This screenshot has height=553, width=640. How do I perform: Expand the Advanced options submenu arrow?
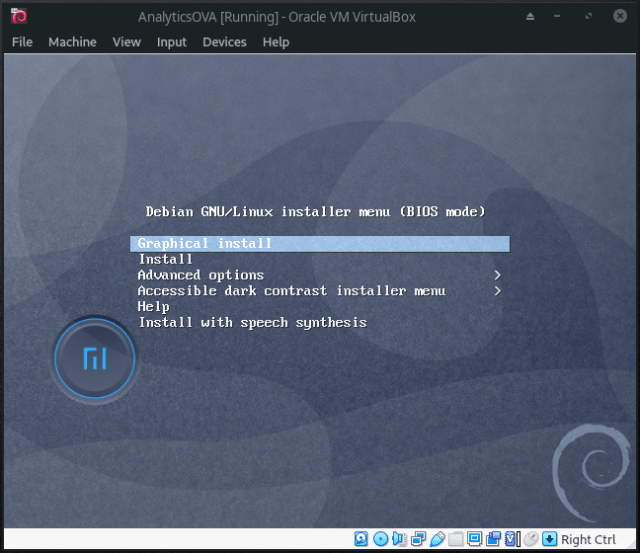point(497,275)
